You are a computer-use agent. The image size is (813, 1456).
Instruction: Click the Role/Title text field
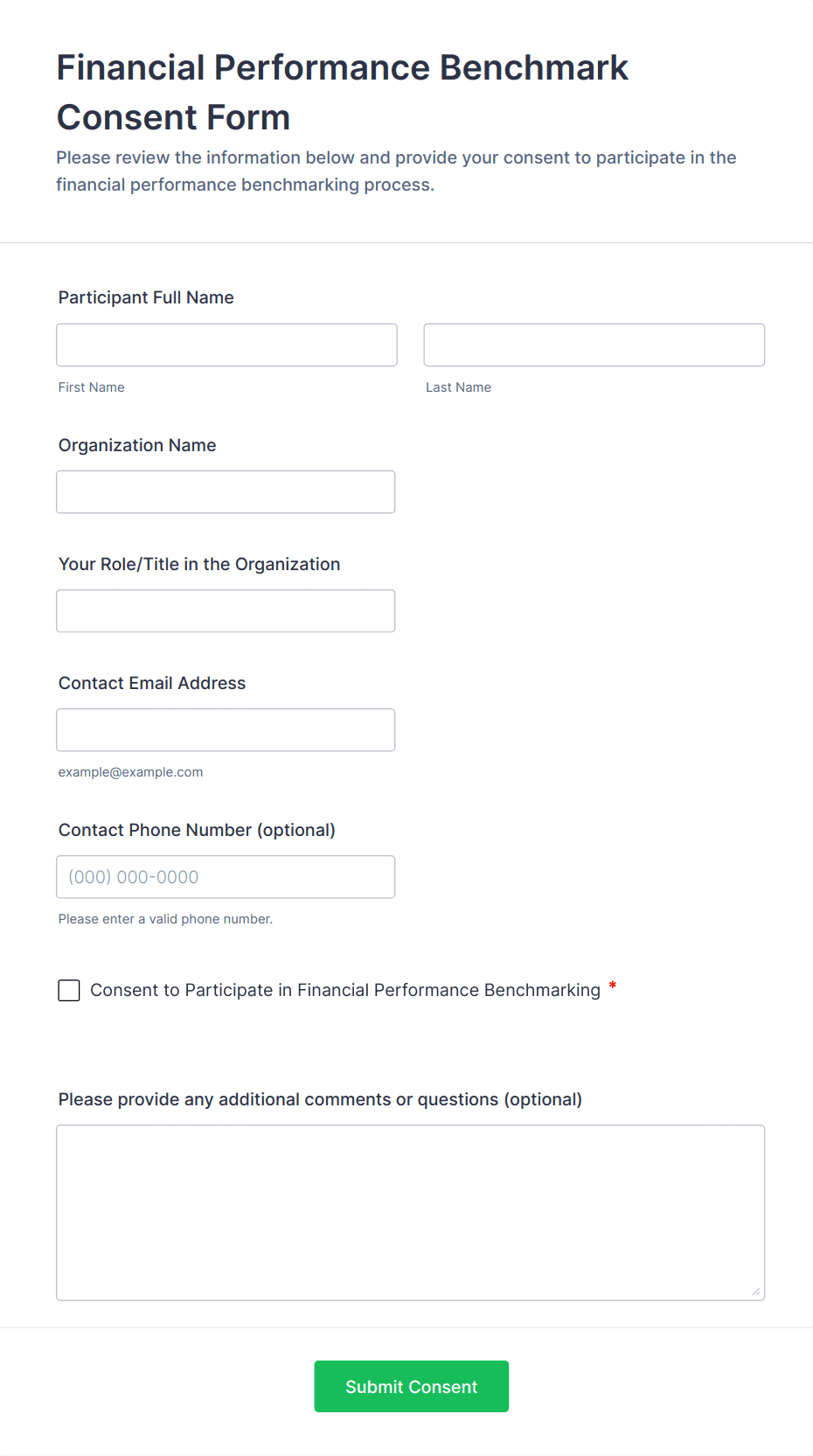point(226,611)
